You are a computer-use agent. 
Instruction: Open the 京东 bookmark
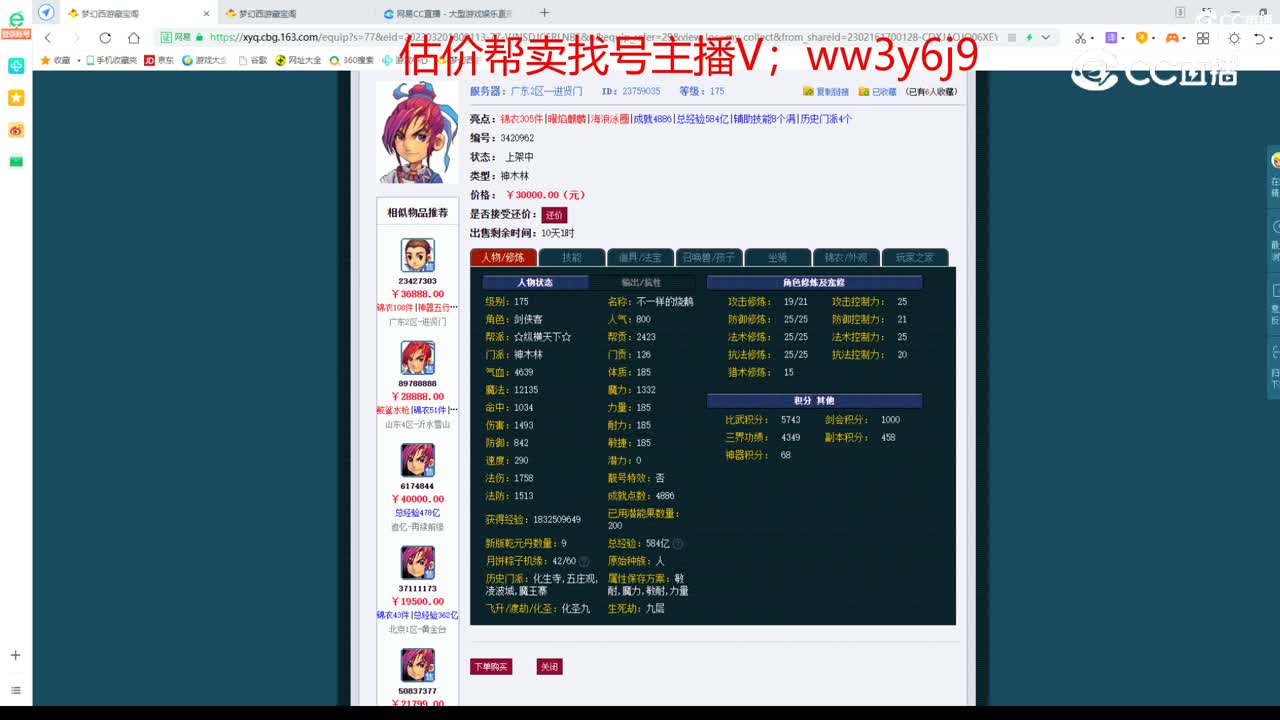(158, 60)
